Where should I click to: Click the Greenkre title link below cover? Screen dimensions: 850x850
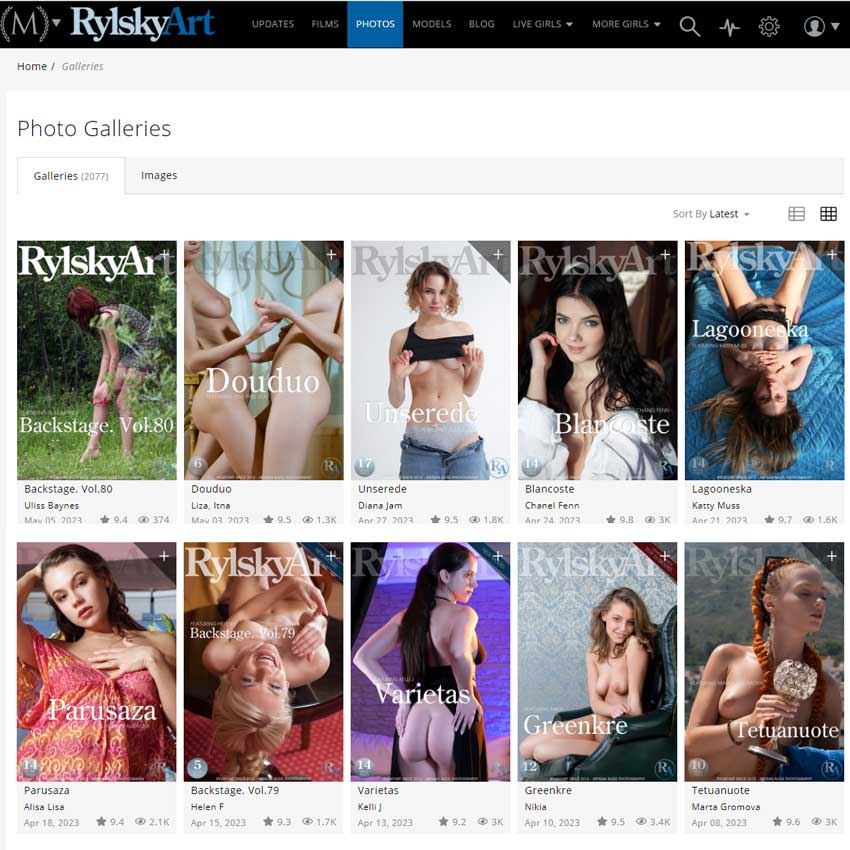pyautogui.click(x=548, y=790)
